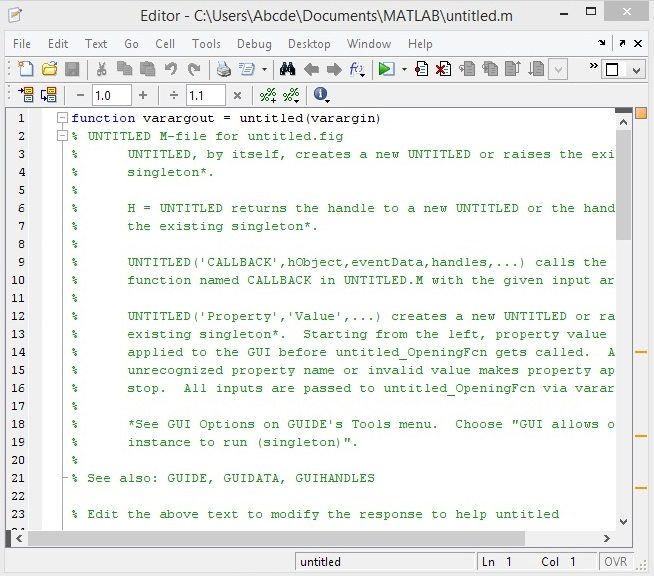Screen dimensions: 654x580
Task: Step in debug icon
Action: point(490,69)
